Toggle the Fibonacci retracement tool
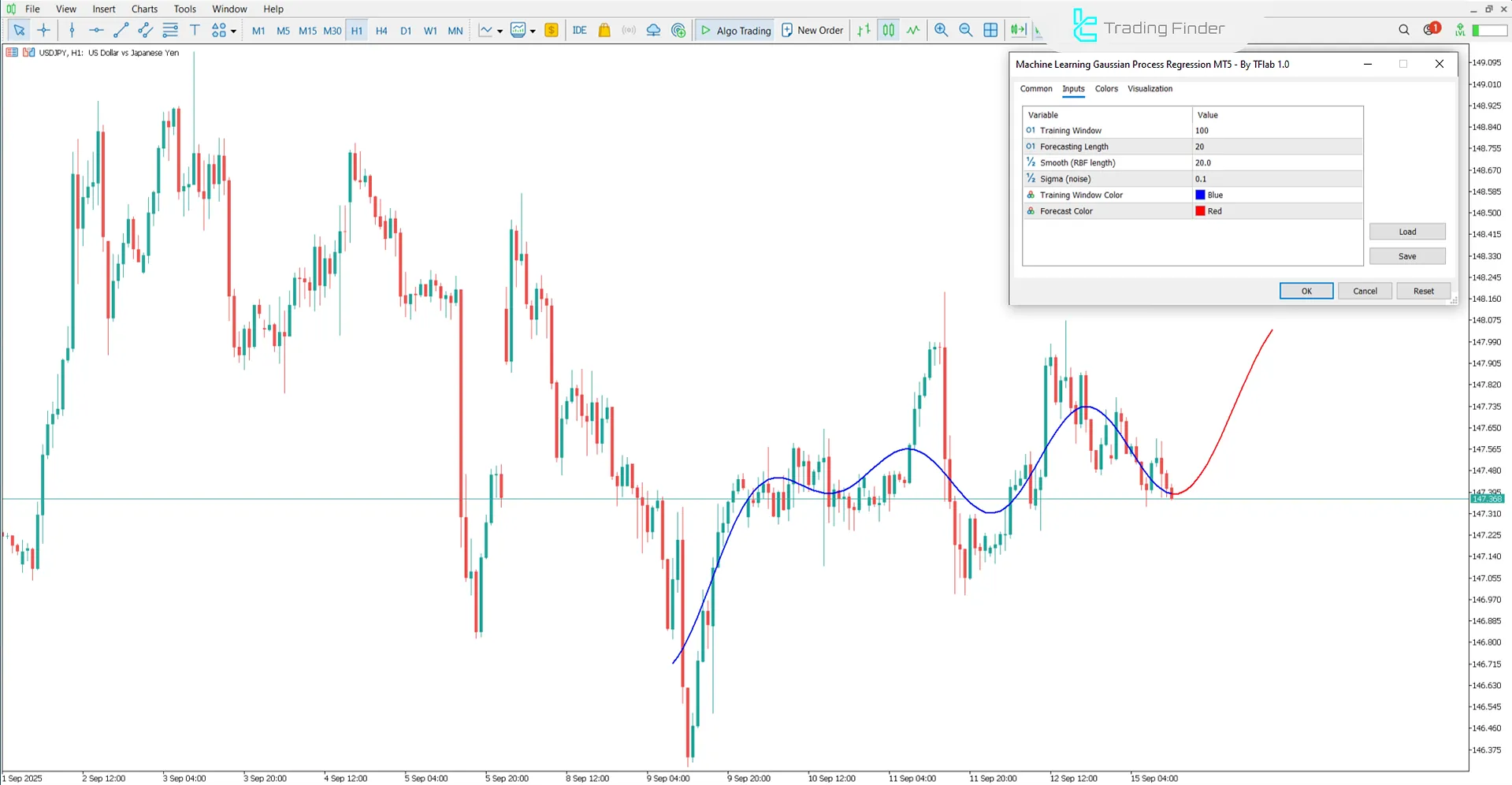 click(170, 30)
